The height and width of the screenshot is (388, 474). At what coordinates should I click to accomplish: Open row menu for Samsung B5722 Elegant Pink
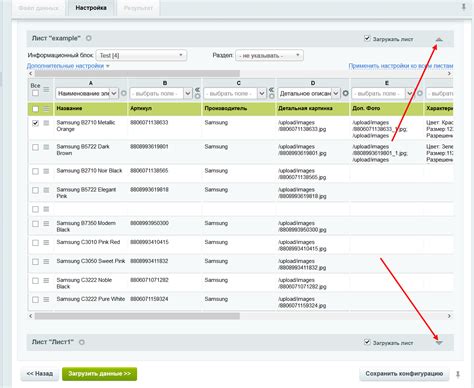[46, 190]
